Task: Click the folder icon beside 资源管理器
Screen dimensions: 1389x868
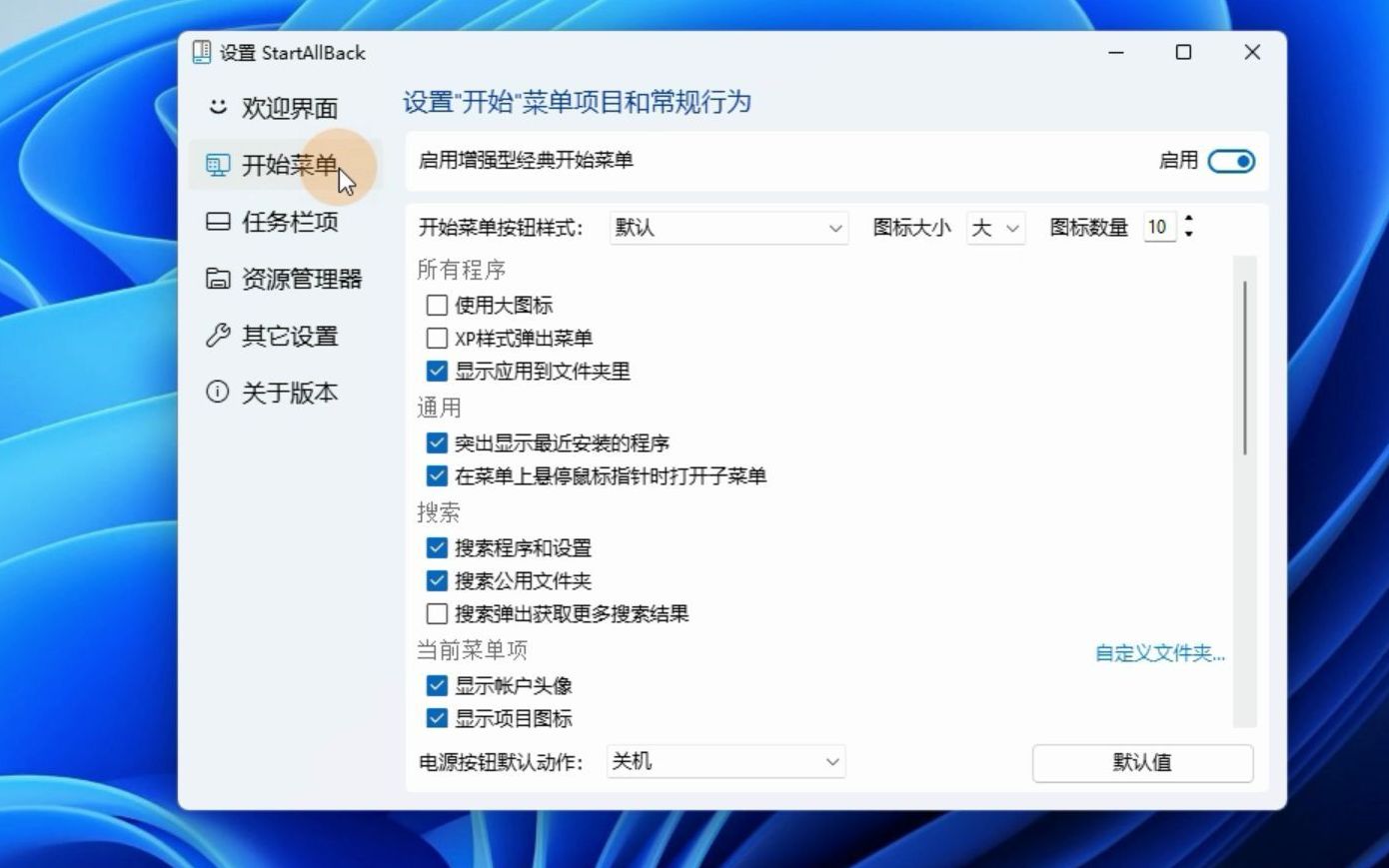Action: pos(218,278)
